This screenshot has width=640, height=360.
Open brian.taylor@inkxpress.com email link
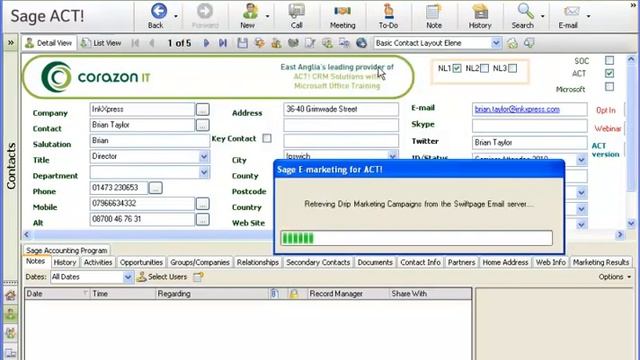tap(517, 109)
